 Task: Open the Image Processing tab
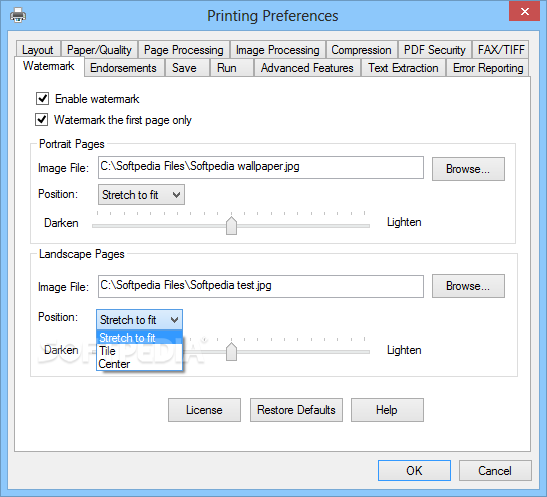pos(278,50)
